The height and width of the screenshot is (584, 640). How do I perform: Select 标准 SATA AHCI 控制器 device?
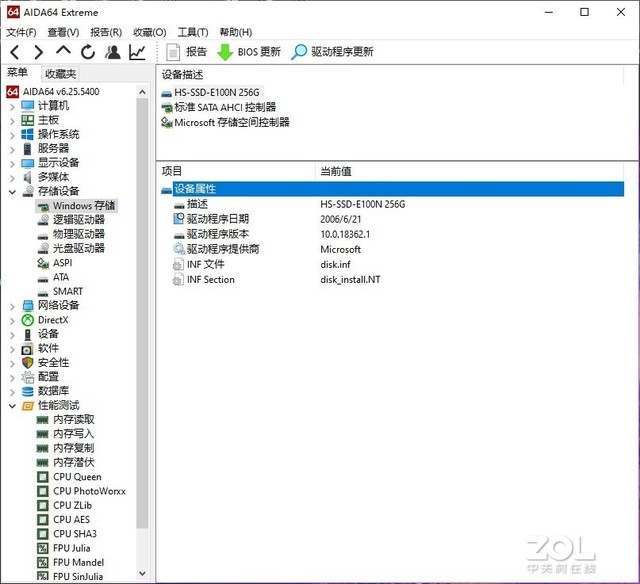click(x=219, y=108)
